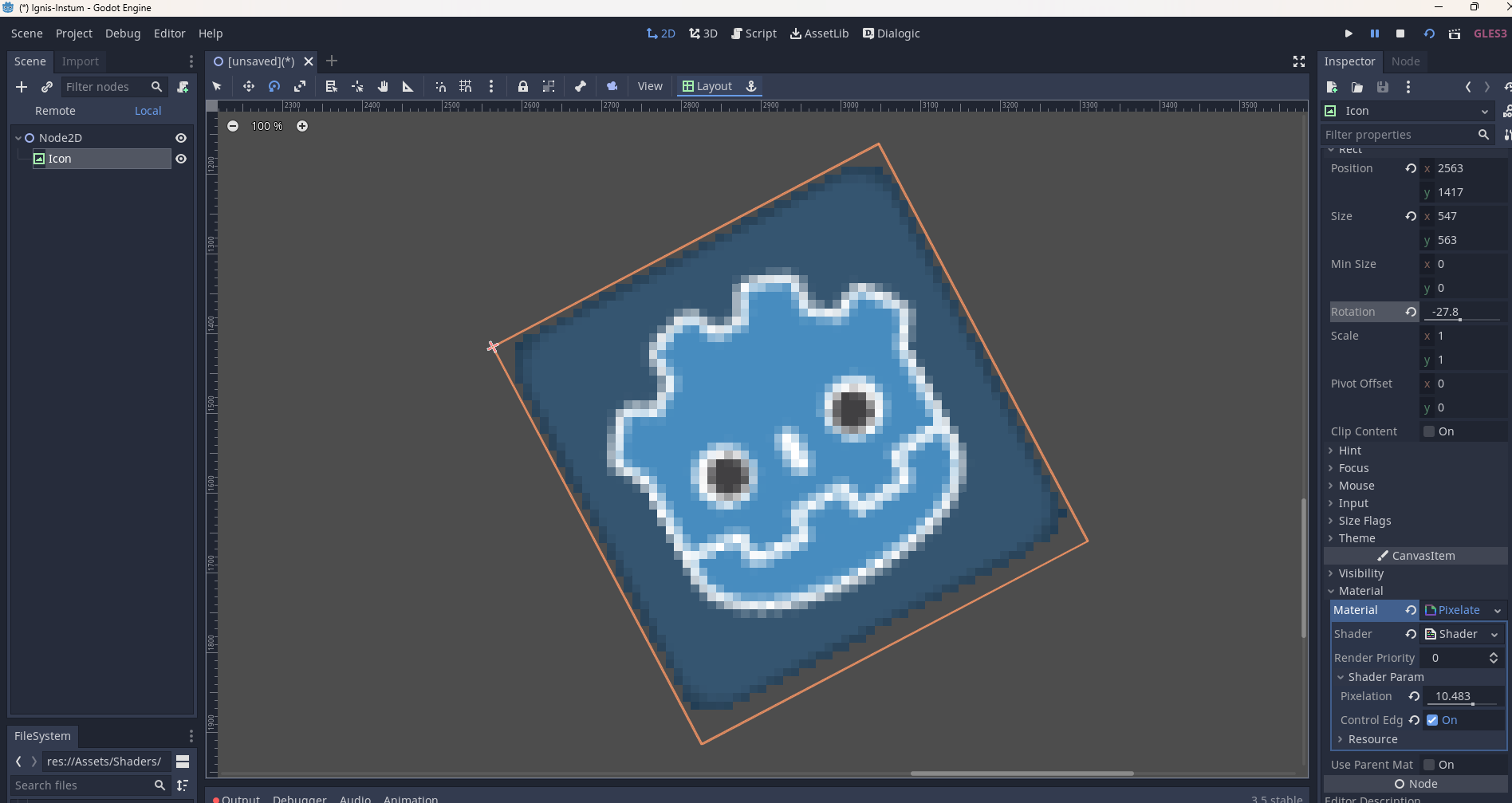The height and width of the screenshot is (803, 1512).
Task: Toggle Clip Content checkbox
Action: [1429, 431]
